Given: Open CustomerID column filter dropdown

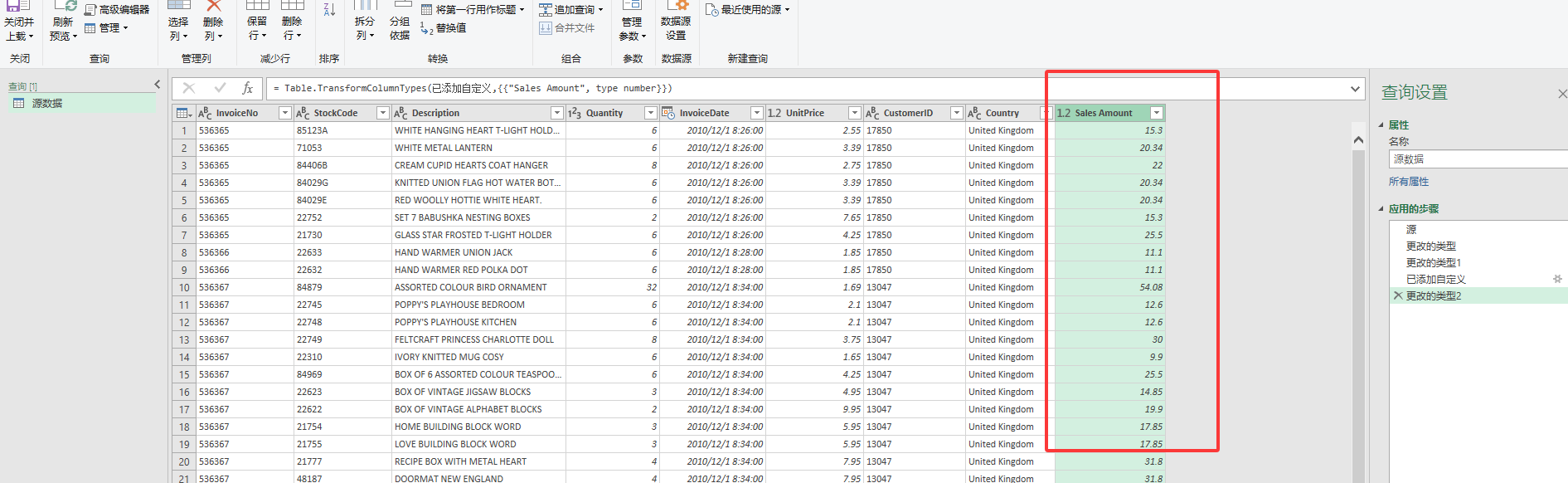Looking at the screenshot, I should (957, 113).
